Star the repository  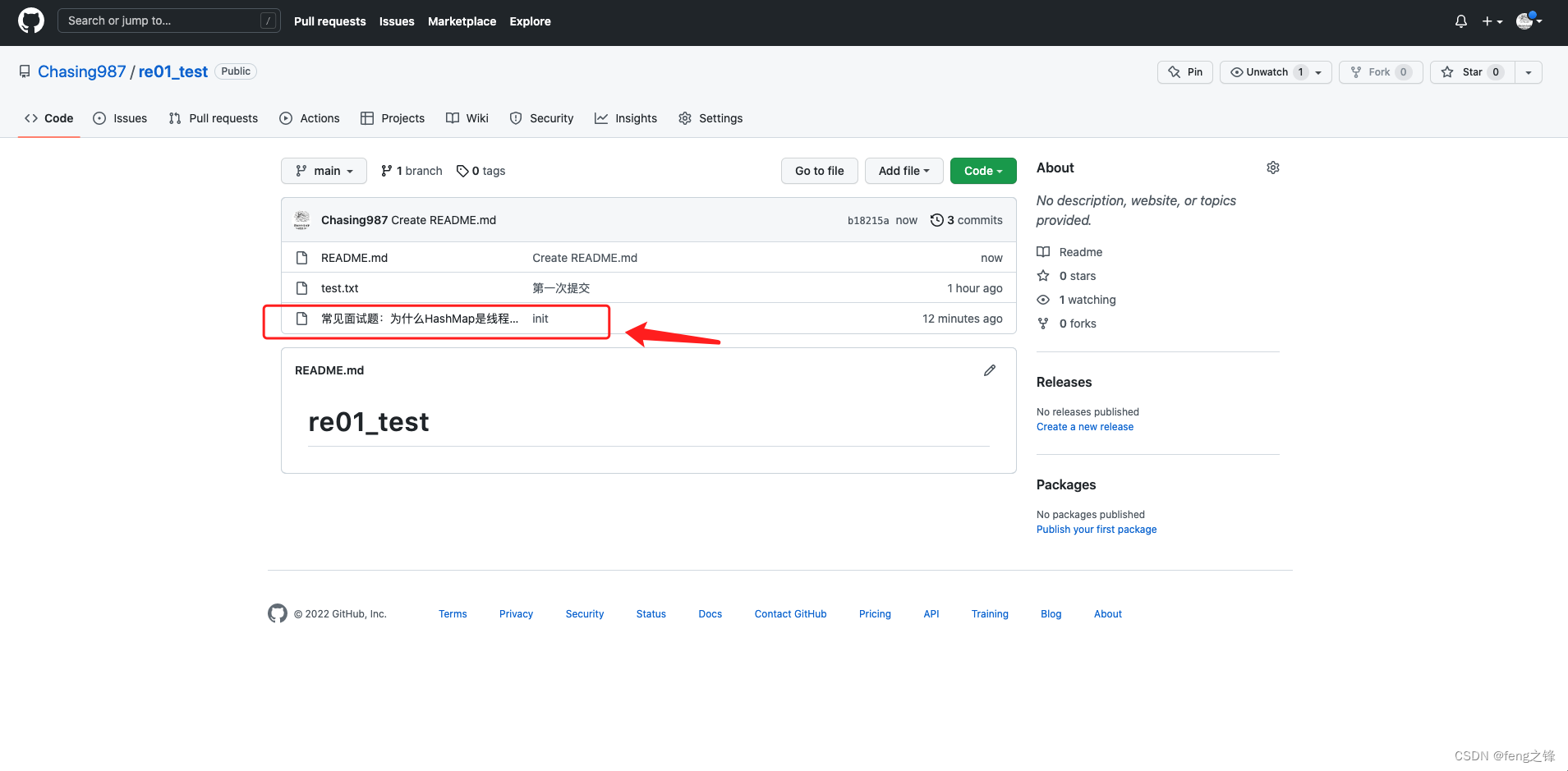[1472, 72]
